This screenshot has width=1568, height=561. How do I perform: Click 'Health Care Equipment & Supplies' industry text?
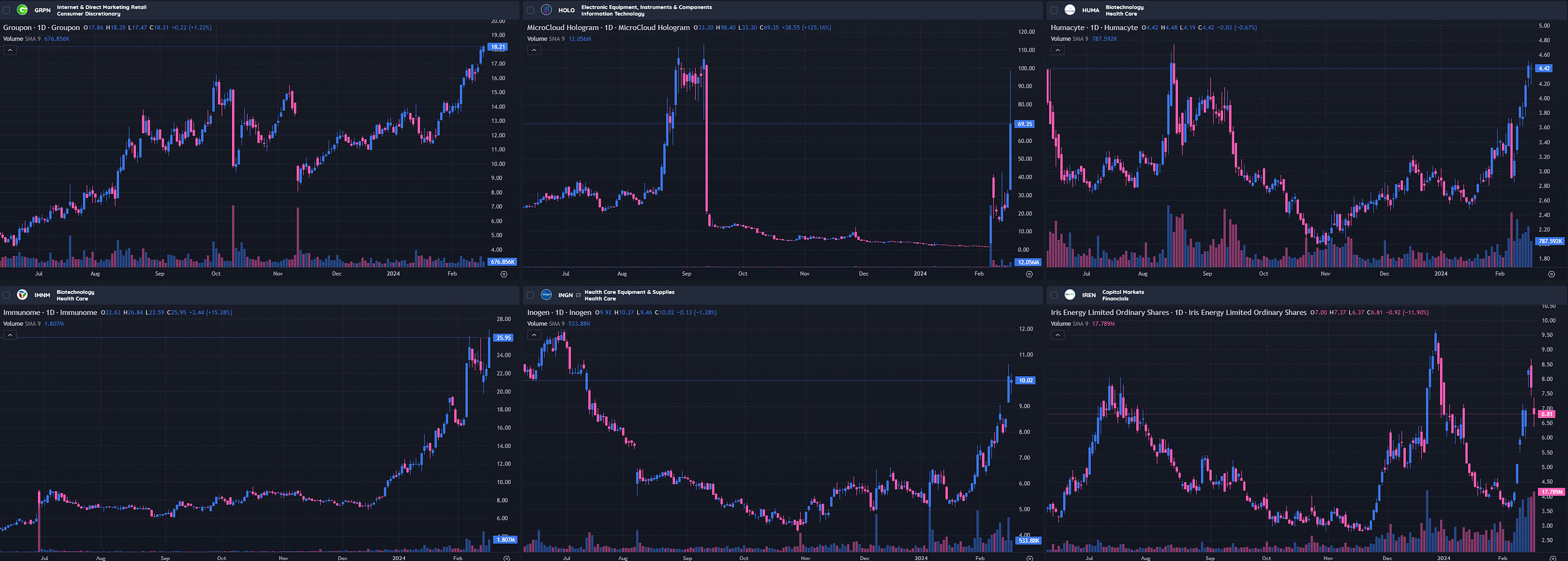pos(629,292)
